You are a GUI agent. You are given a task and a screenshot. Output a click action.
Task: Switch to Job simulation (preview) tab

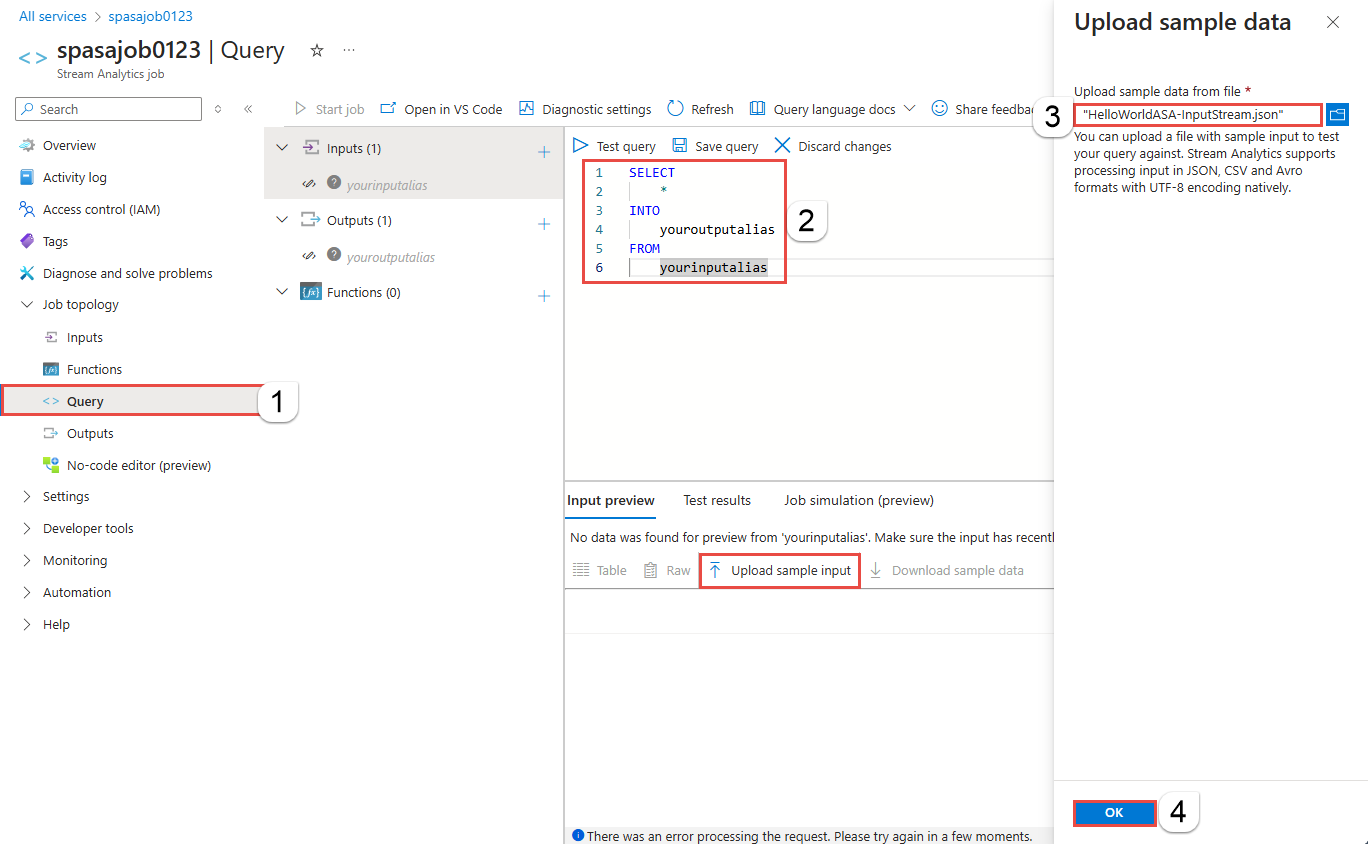(859, 500)
